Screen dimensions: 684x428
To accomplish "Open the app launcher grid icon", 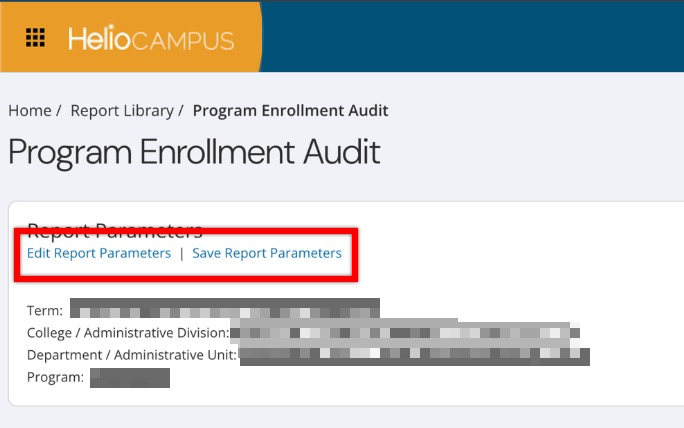I will [x=36, y=38].
